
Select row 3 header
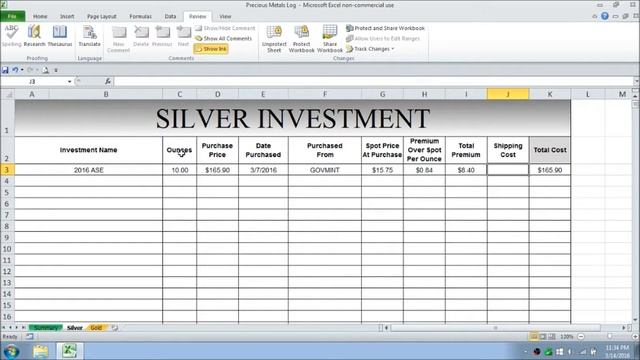pos(7,170)
